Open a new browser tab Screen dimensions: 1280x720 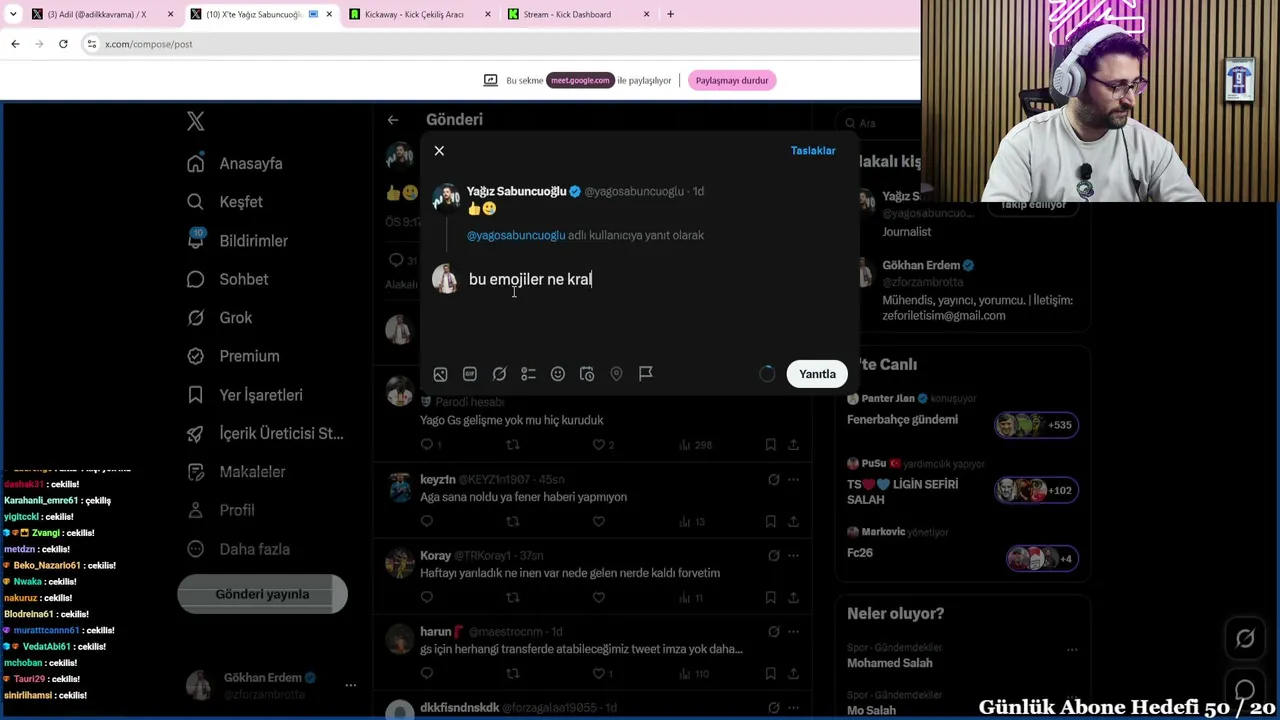click(x=670, y=14)
